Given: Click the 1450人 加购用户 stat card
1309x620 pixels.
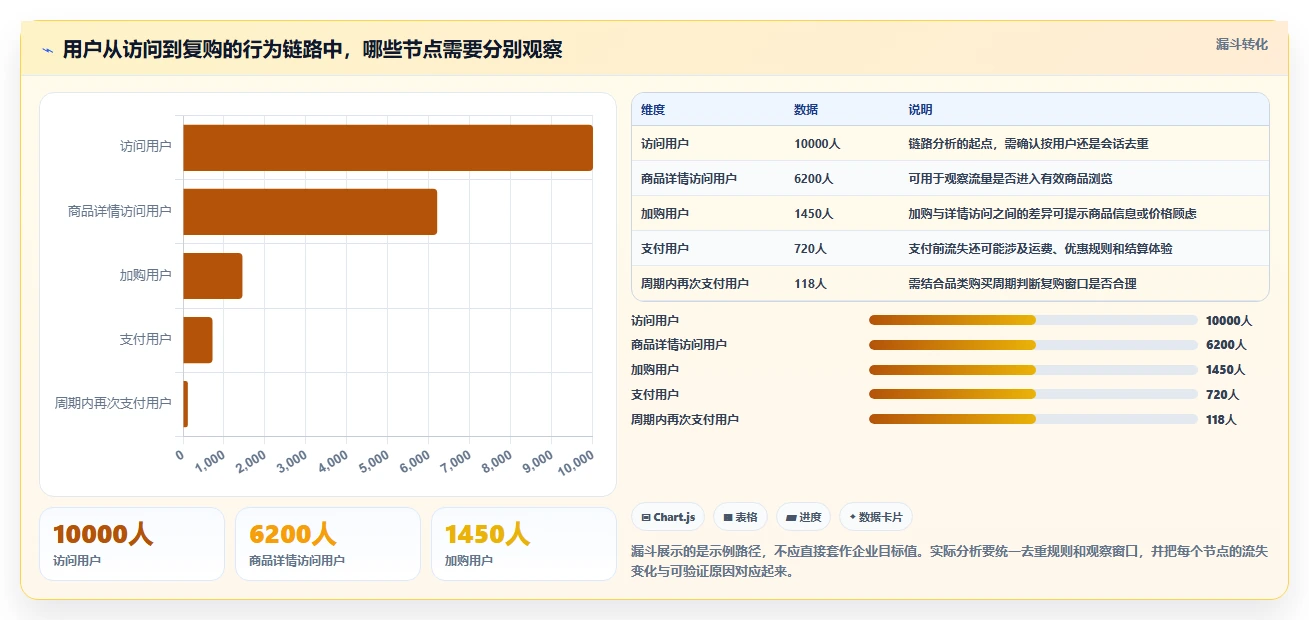Looking at the screenshot, I should (524, 544).
